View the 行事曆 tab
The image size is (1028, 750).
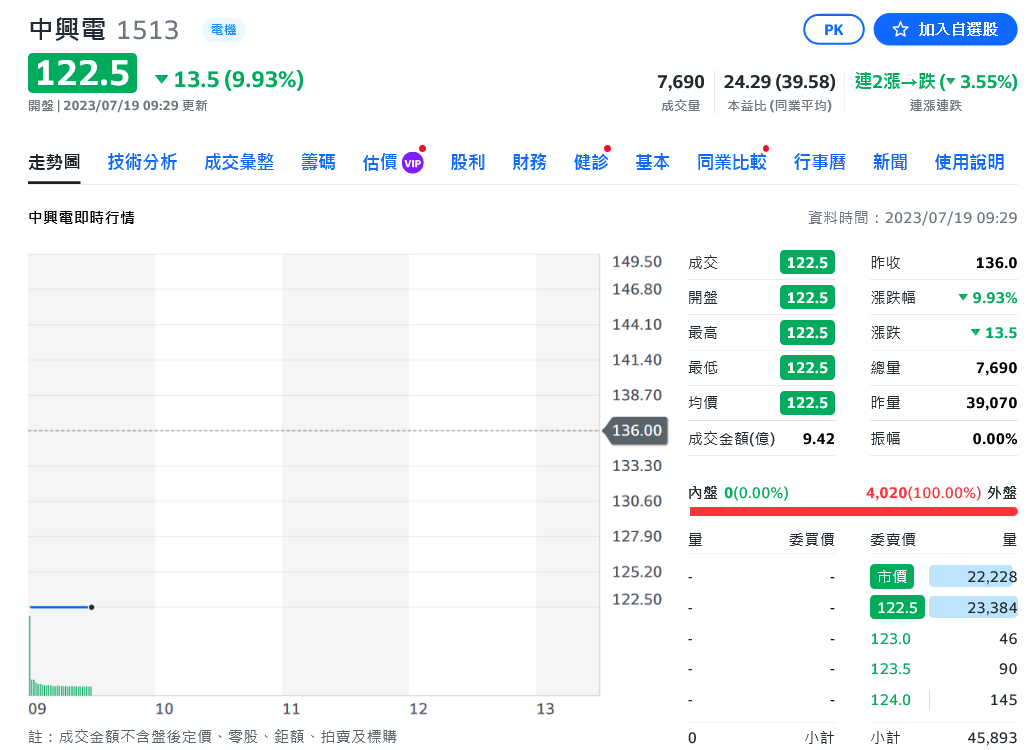[819, 162]
